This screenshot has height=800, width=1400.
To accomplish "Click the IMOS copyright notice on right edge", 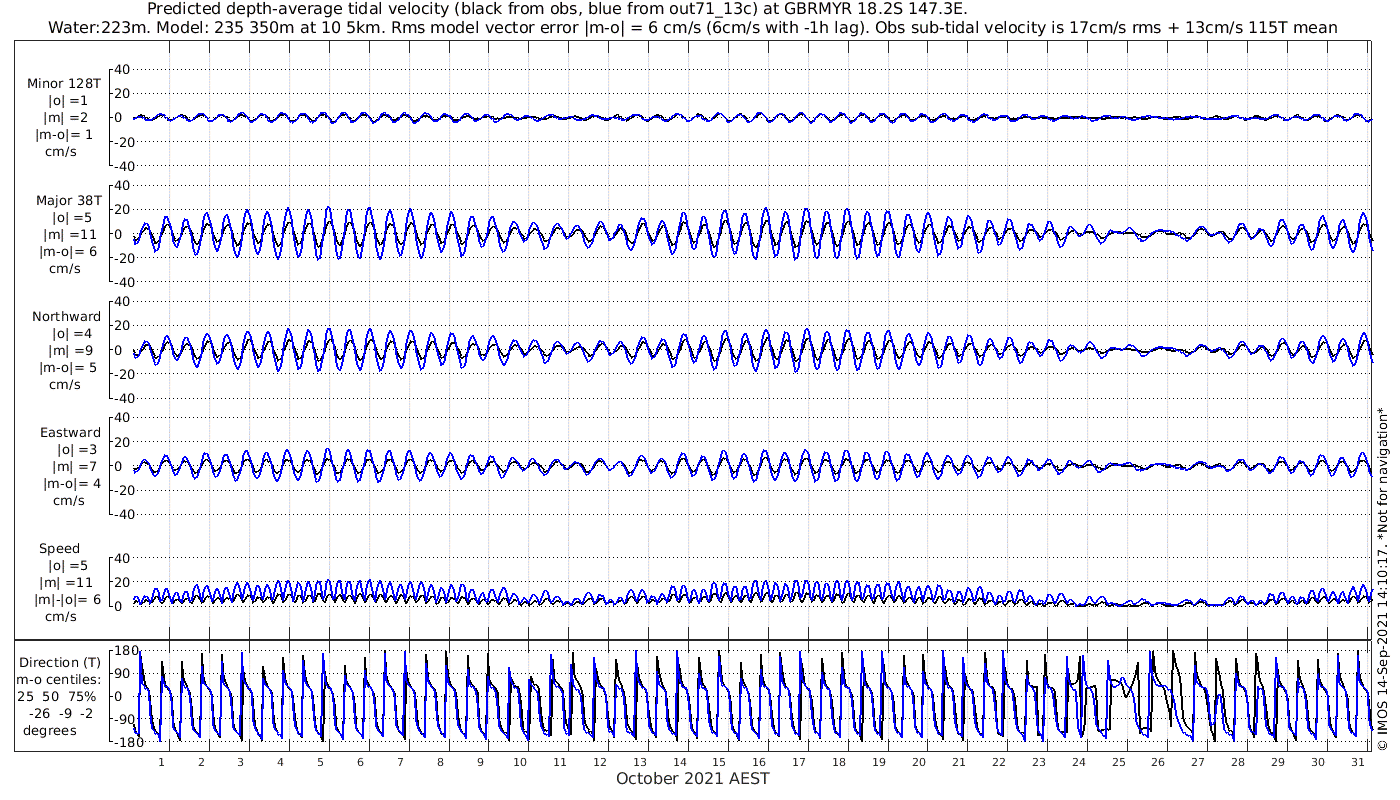I will click(x=1381, y=578).
